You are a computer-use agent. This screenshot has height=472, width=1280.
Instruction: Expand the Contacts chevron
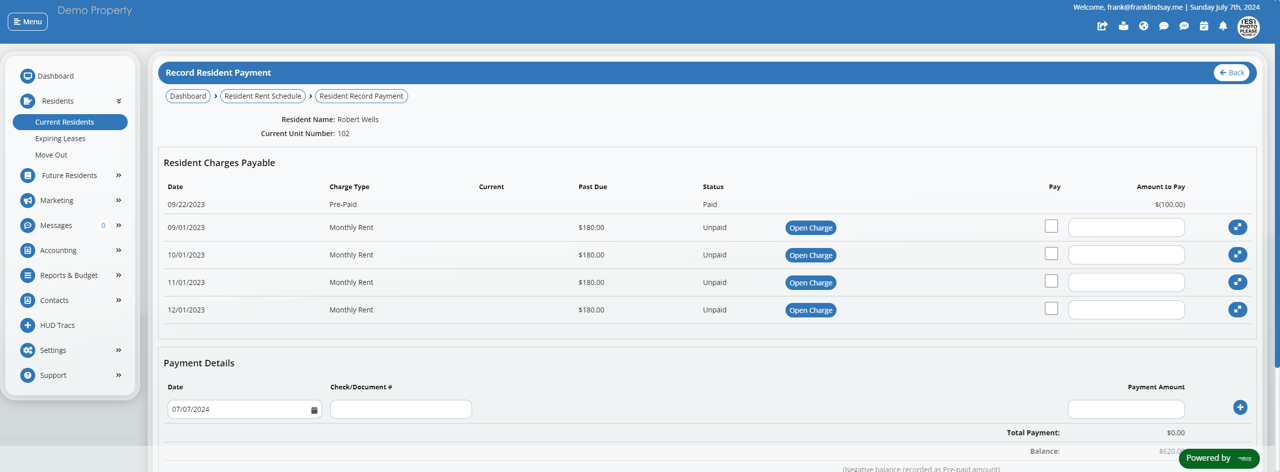click(x=118, y=301)
